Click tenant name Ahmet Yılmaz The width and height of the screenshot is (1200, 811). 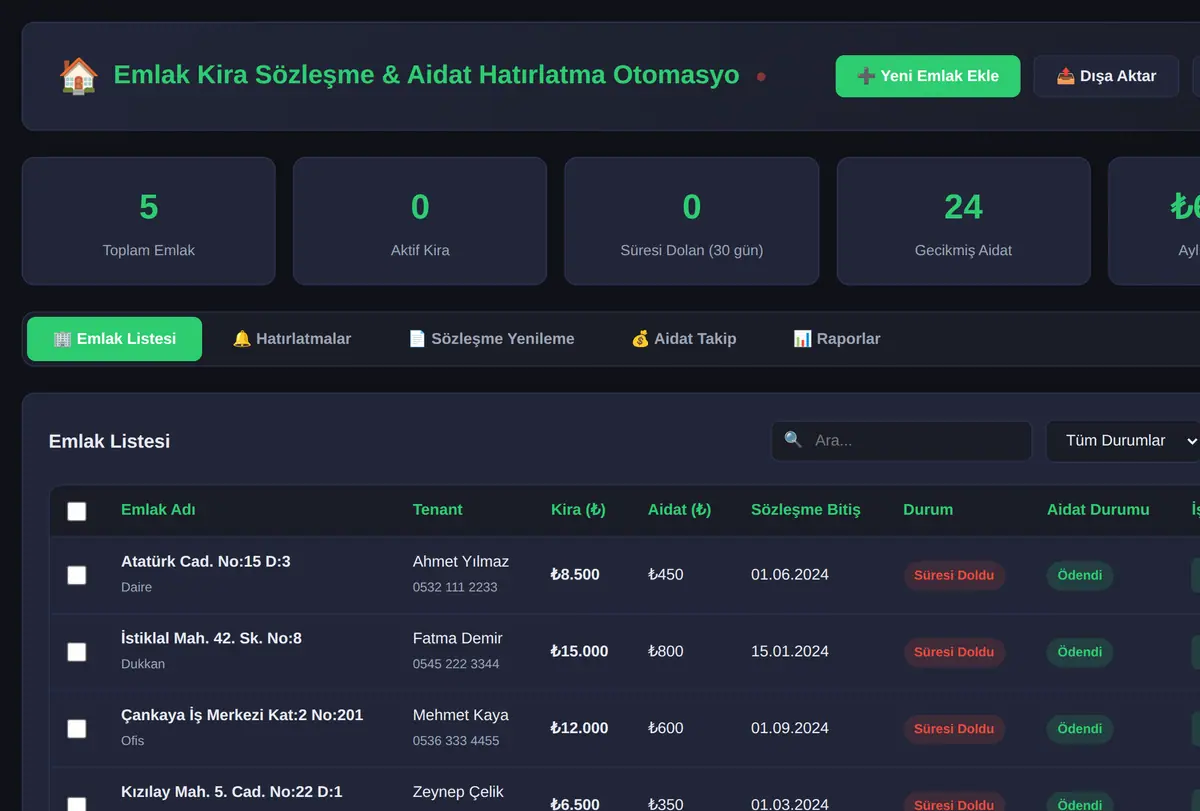tap(461, 562)
